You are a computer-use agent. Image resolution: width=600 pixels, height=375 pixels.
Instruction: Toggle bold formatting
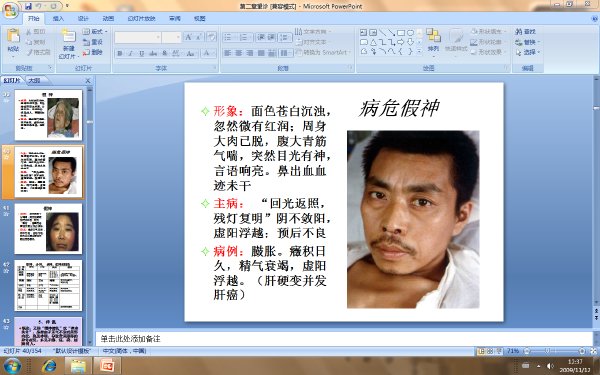120,53
